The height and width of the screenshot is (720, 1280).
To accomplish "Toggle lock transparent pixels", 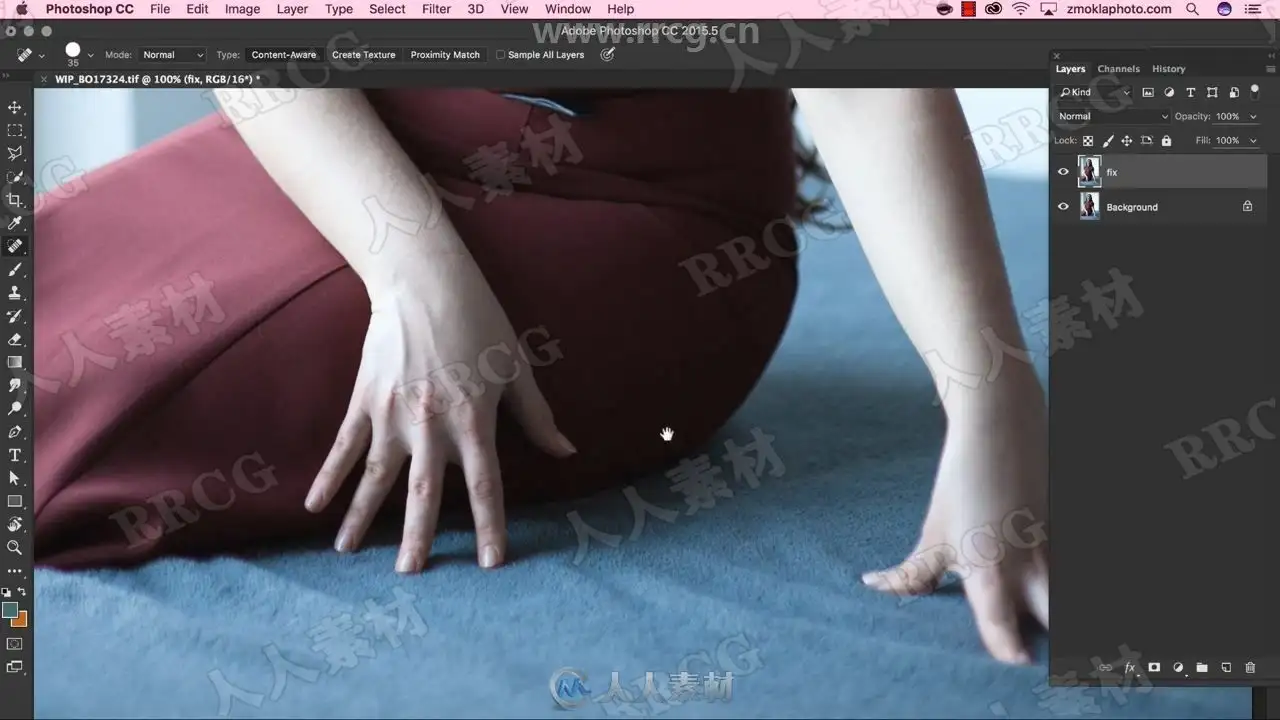I will click(1088, 141).
